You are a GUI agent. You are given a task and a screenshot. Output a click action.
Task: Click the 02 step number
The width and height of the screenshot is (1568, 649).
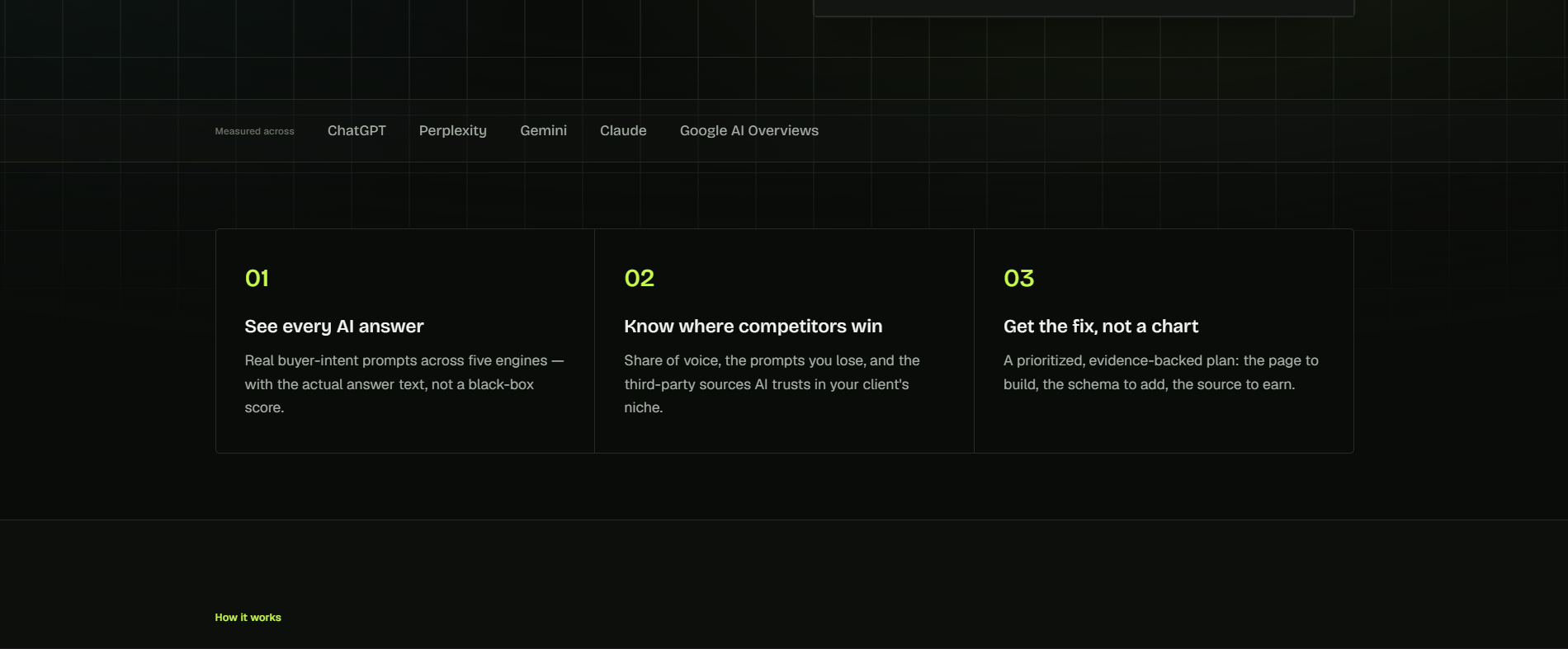click(x=640, y=278)
